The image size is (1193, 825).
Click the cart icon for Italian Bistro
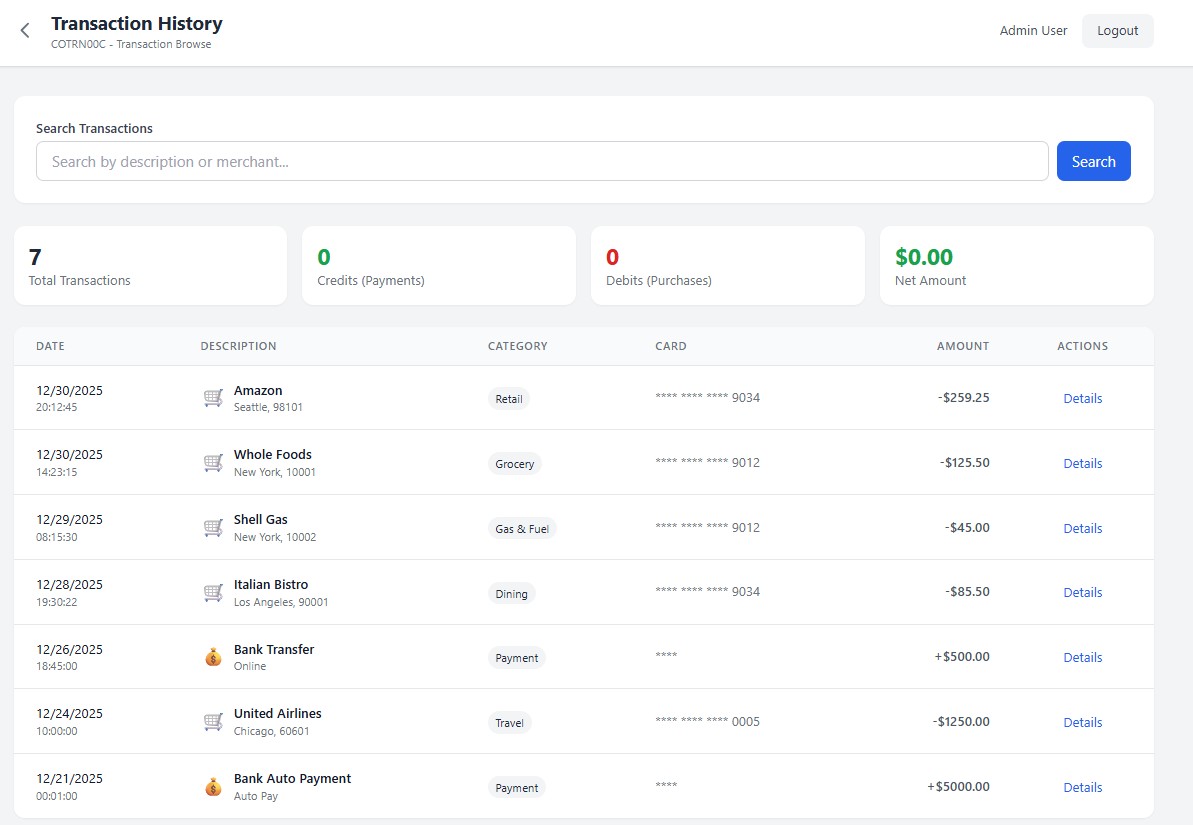(212, 592)
